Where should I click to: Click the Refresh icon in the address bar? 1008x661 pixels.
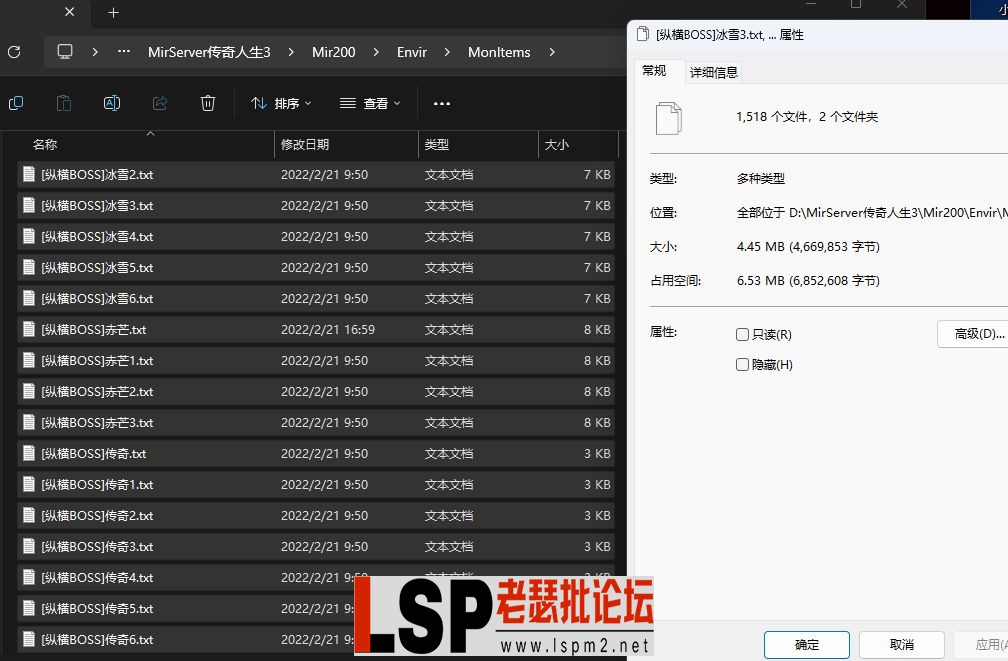pos(15,52)
